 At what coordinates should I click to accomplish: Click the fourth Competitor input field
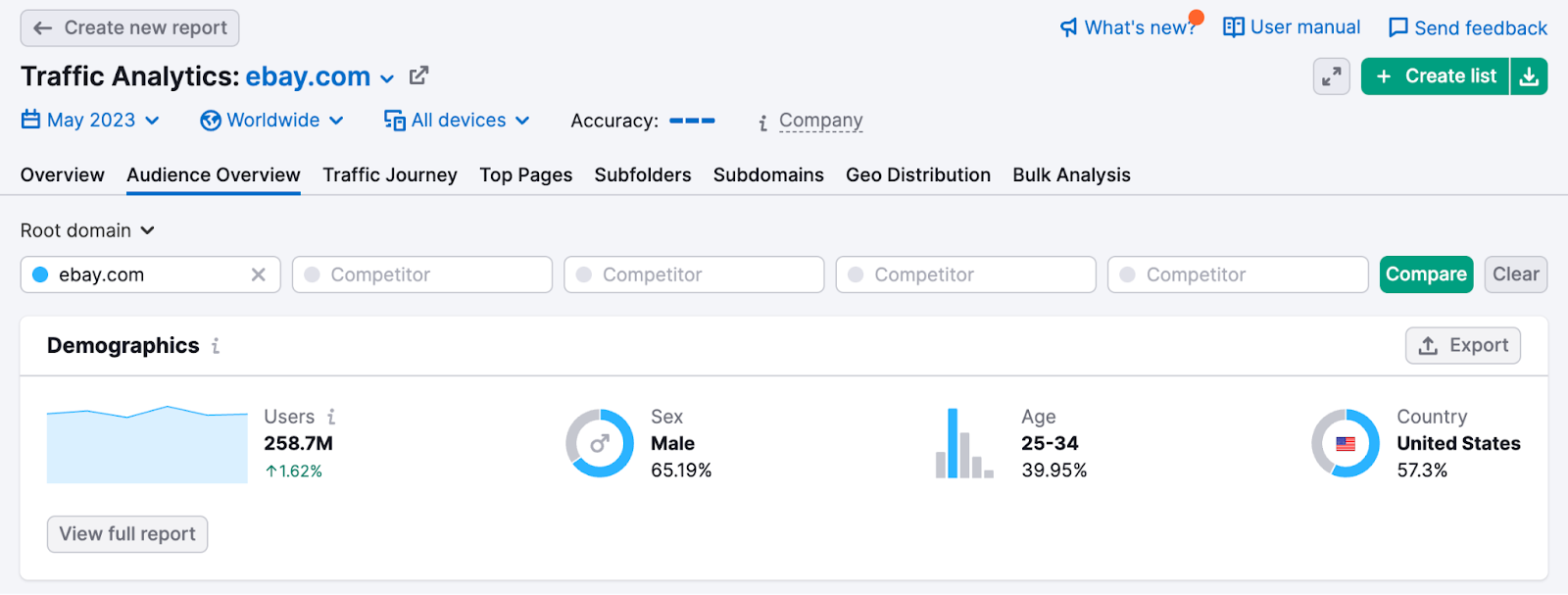pyautogui.click(x=1238, y=274)
